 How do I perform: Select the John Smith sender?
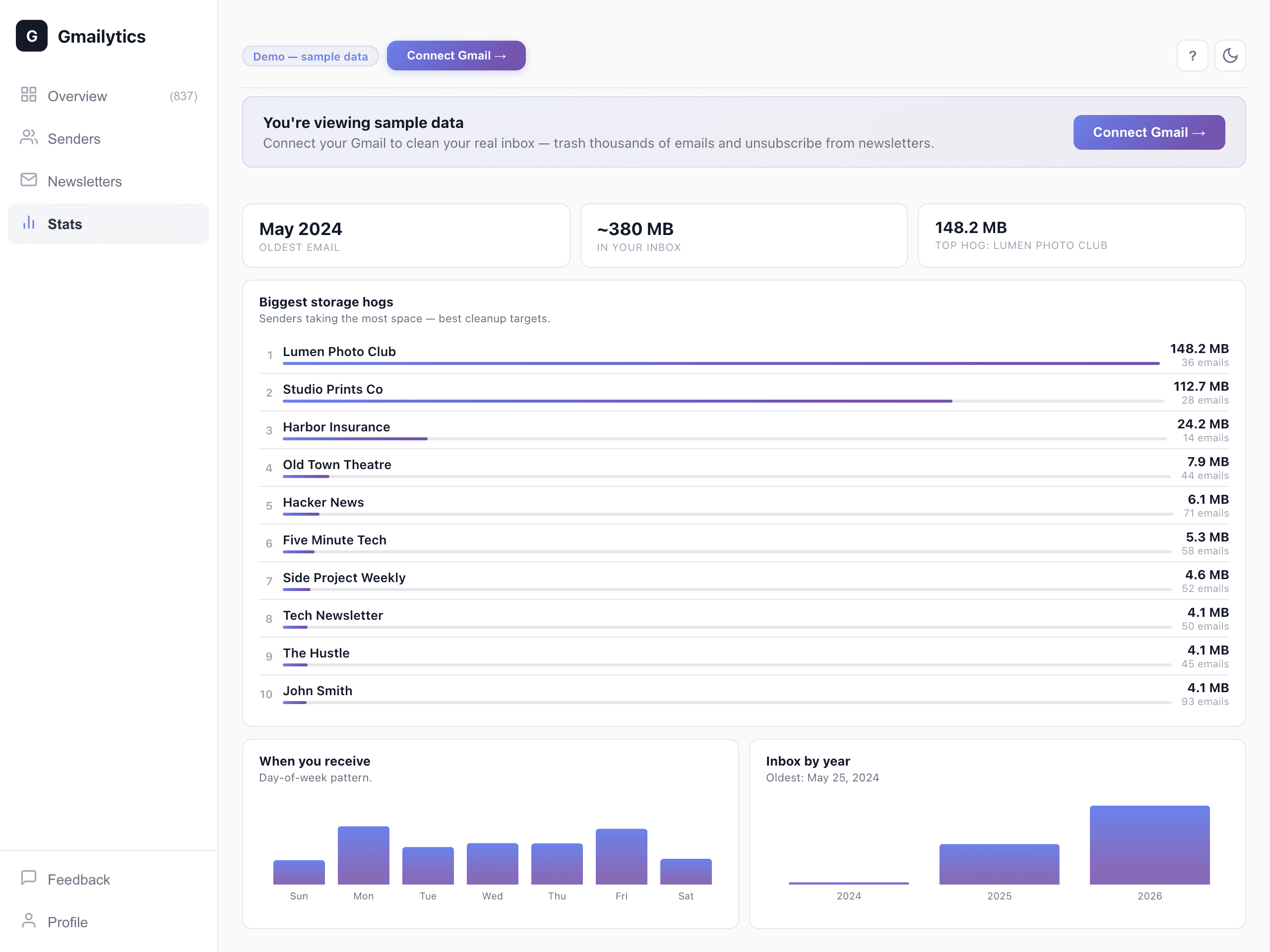[x=744, y=694]
